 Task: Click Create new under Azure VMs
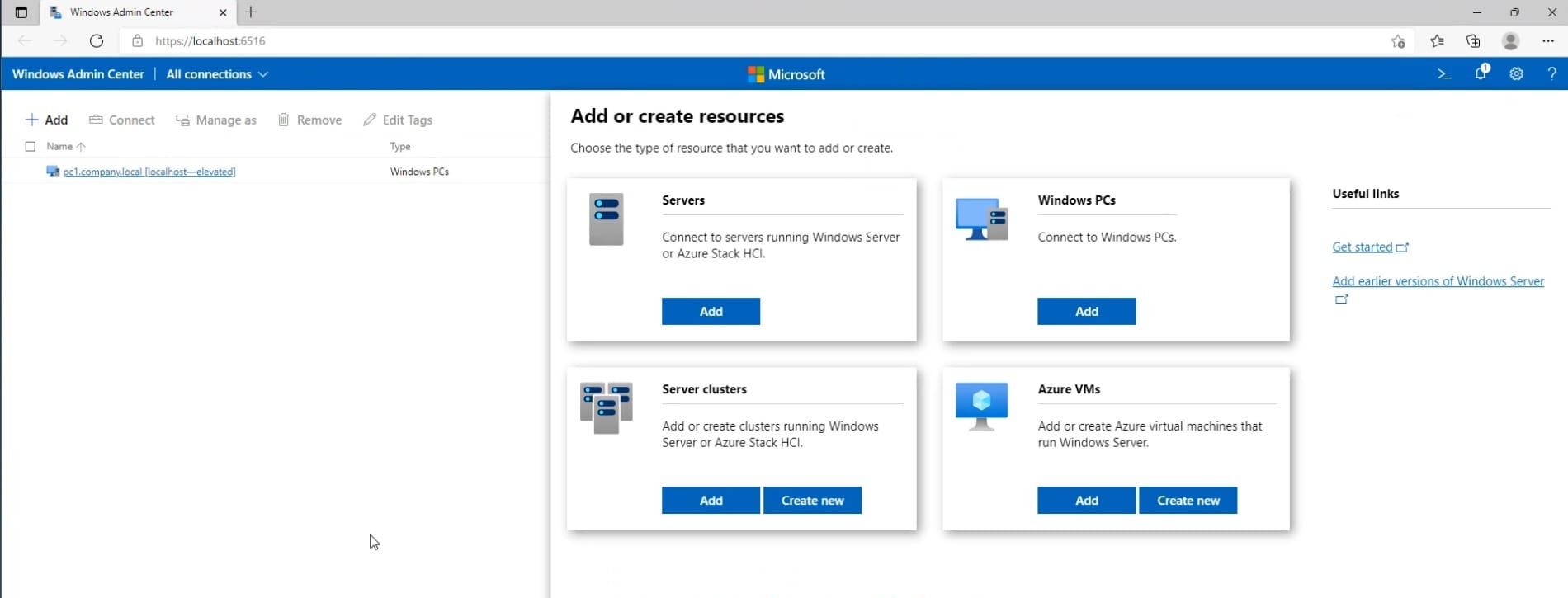click(1188, 500)
